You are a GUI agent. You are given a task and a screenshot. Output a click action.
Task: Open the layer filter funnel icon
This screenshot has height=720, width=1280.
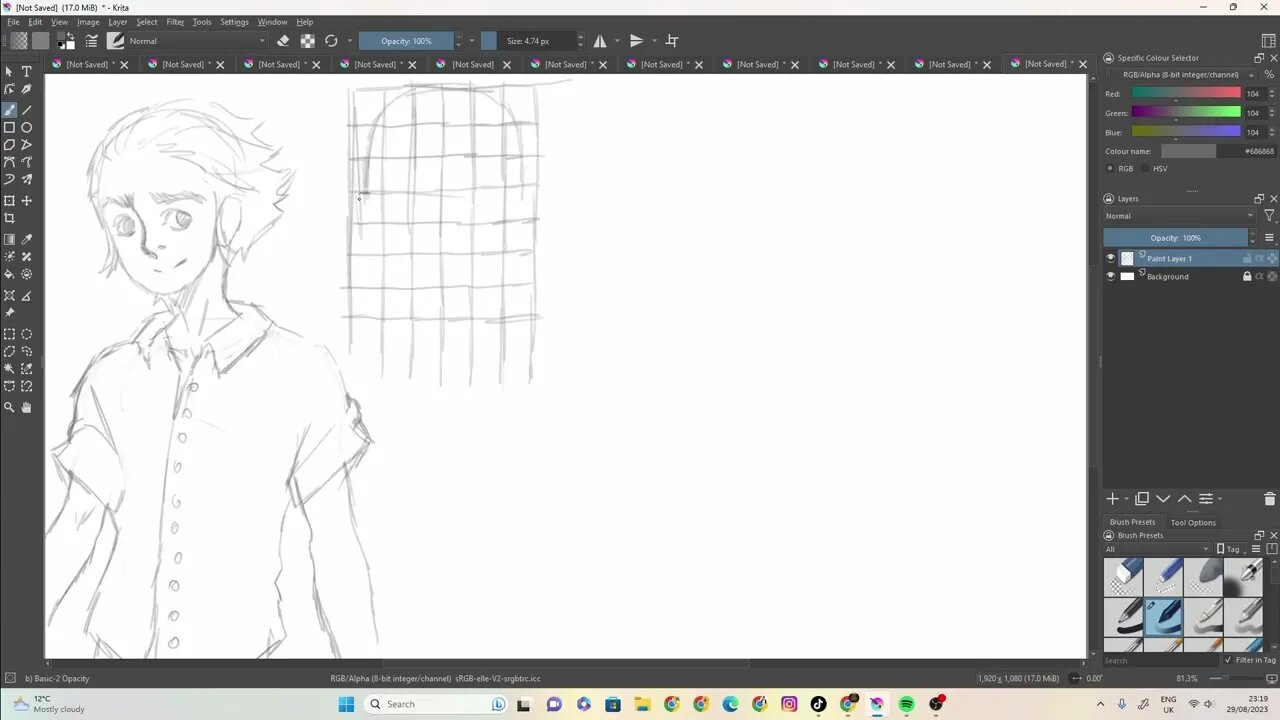click(x=1269, y=216)
